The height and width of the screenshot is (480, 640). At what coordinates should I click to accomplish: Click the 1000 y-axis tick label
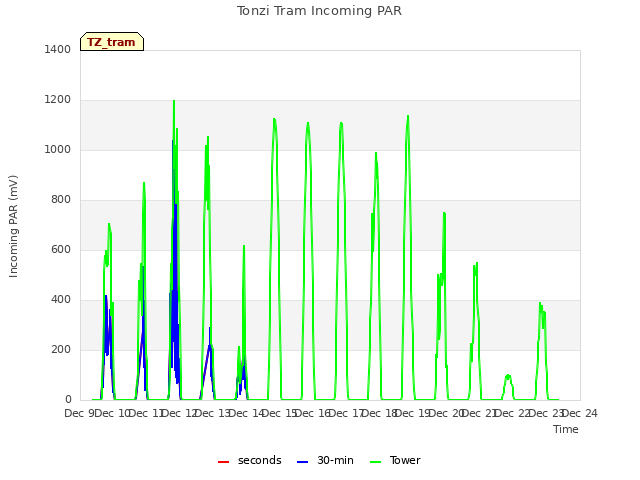coord(58,149)
